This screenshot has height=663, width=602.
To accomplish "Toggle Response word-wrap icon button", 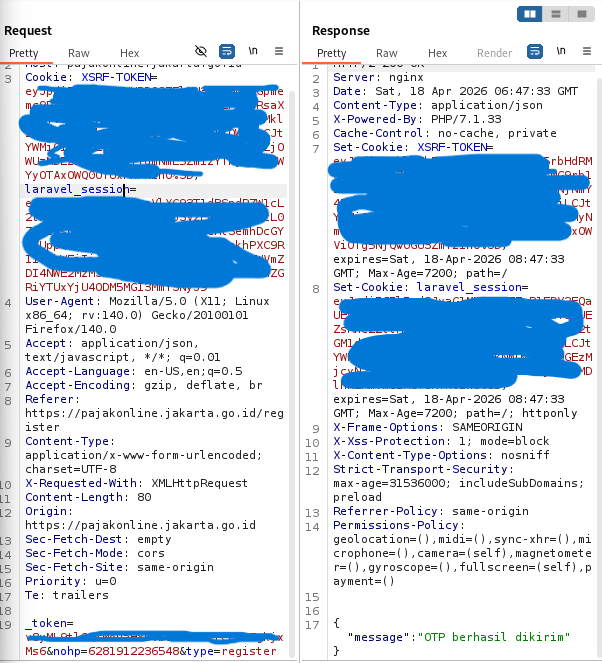I will pyautogui.click(x=535, y=51).
